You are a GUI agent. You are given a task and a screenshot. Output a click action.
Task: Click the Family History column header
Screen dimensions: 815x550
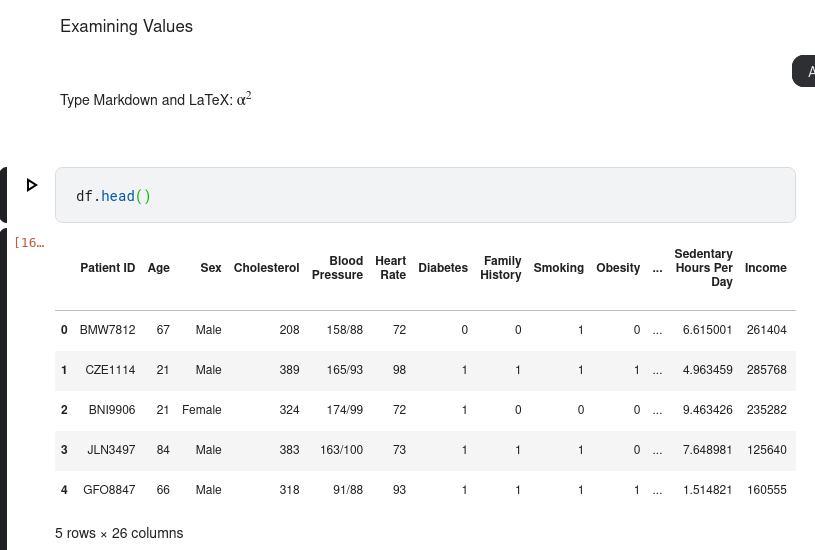coord(501,268)
